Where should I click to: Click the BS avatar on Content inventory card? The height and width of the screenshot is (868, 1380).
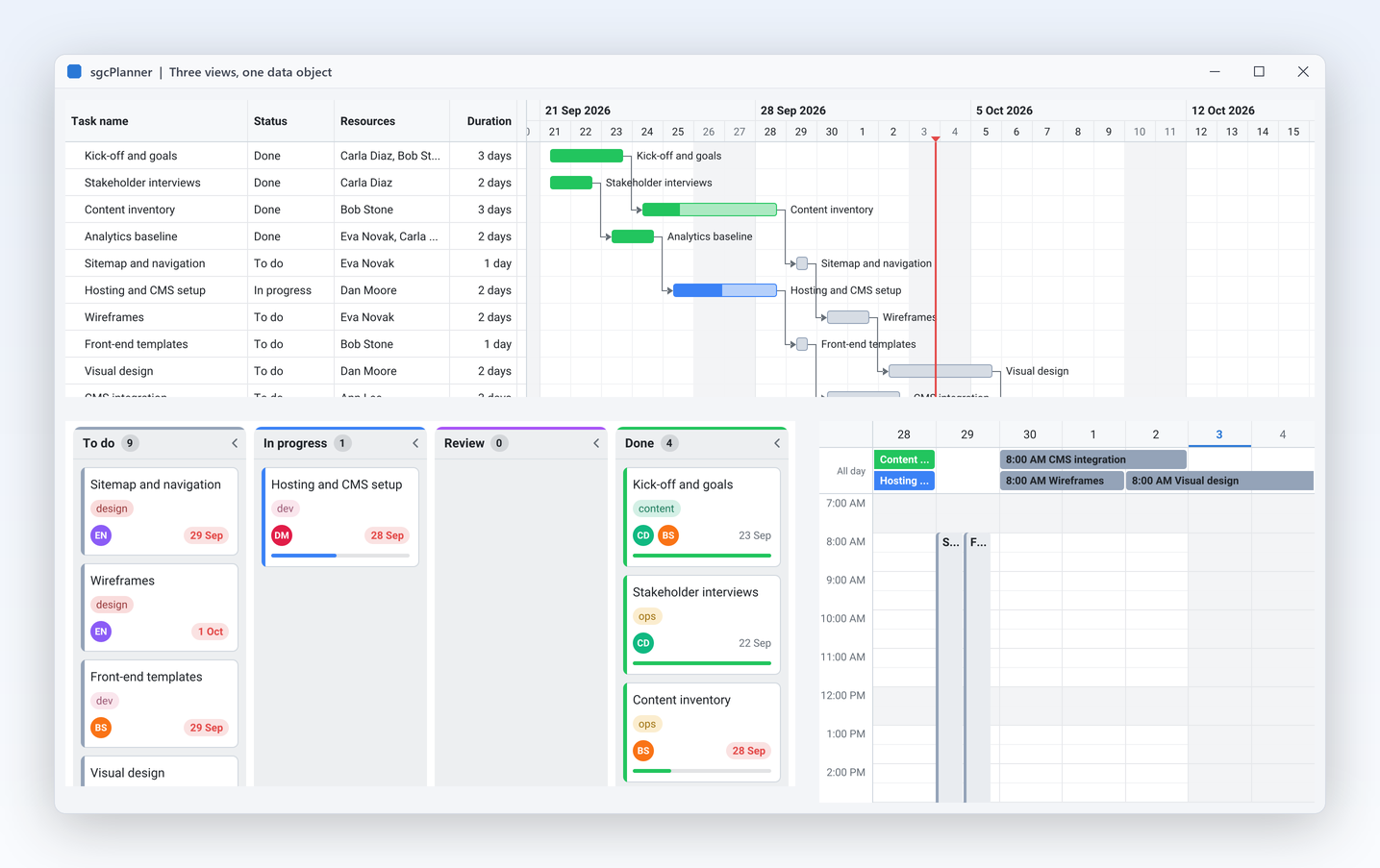coord(643,751)
